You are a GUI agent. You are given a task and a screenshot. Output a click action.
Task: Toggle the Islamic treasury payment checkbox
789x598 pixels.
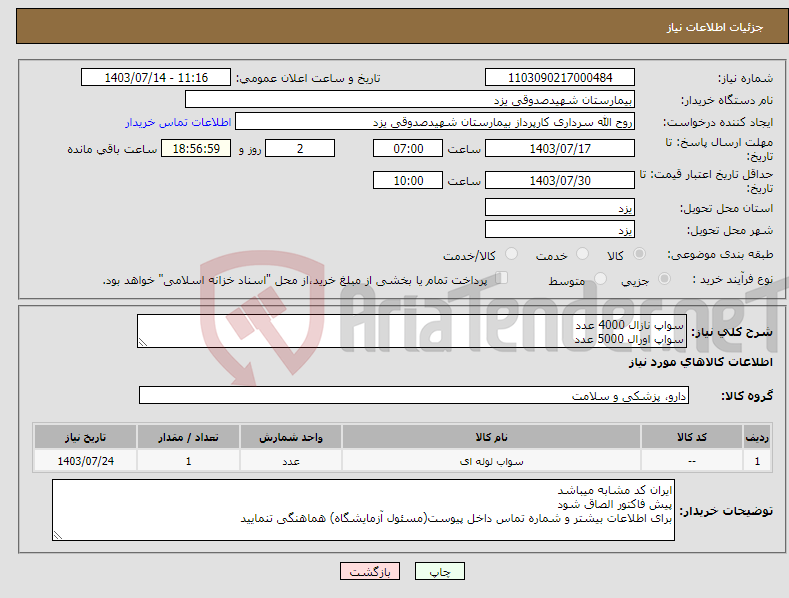[502, 278]
